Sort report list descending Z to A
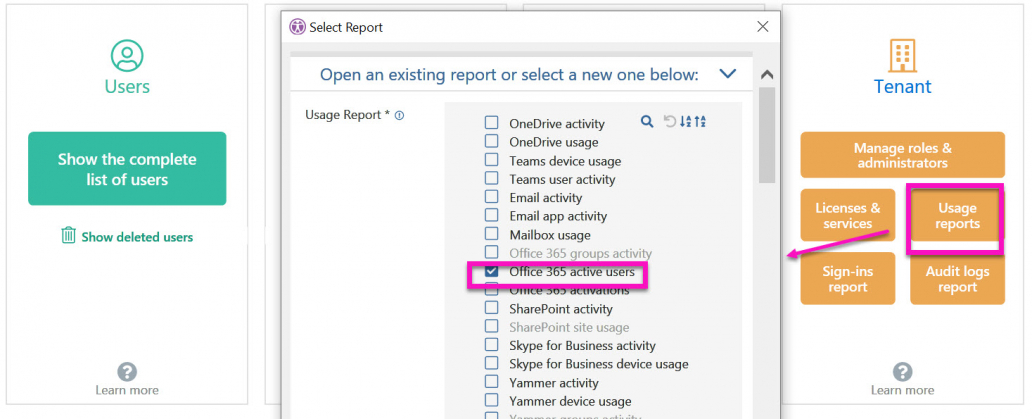Image resolution: width=1032 pixels, height=419 pixels. (700, 121)
